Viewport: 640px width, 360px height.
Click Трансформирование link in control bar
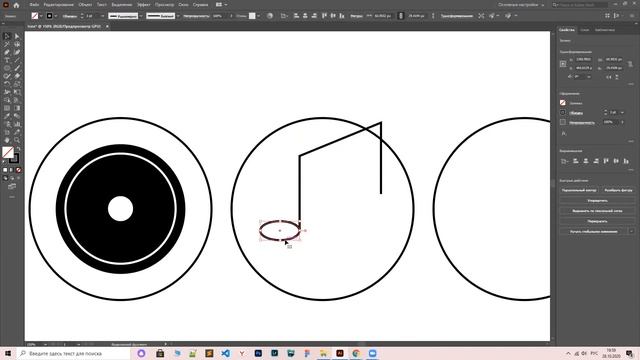point(456,16)
